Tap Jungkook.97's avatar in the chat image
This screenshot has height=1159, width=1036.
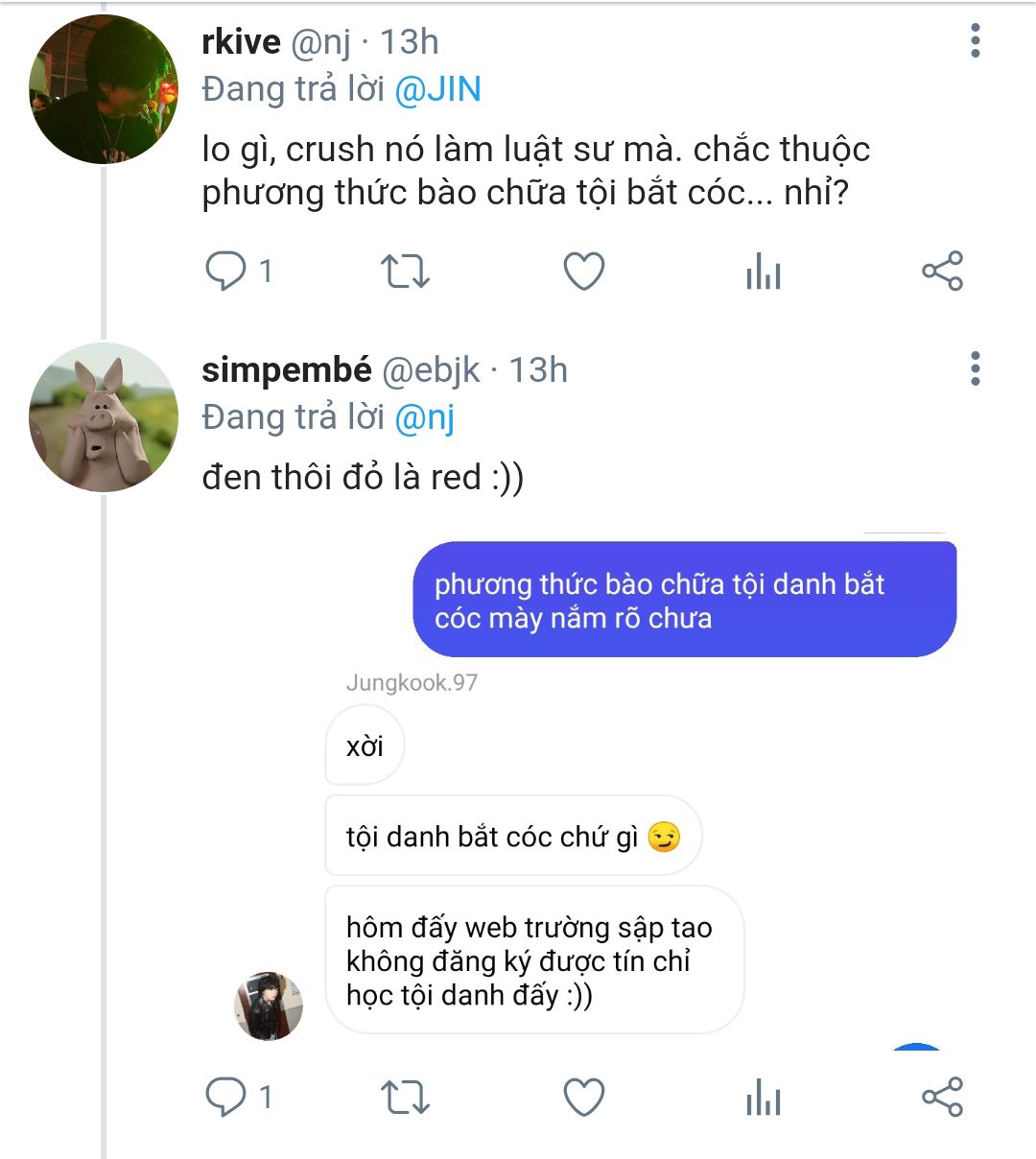coord(269,1005)
